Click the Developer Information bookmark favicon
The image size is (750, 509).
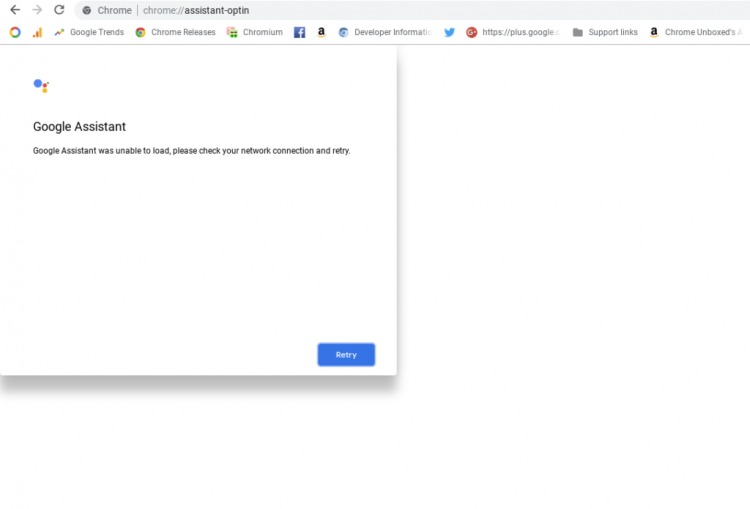pos(343,32)
